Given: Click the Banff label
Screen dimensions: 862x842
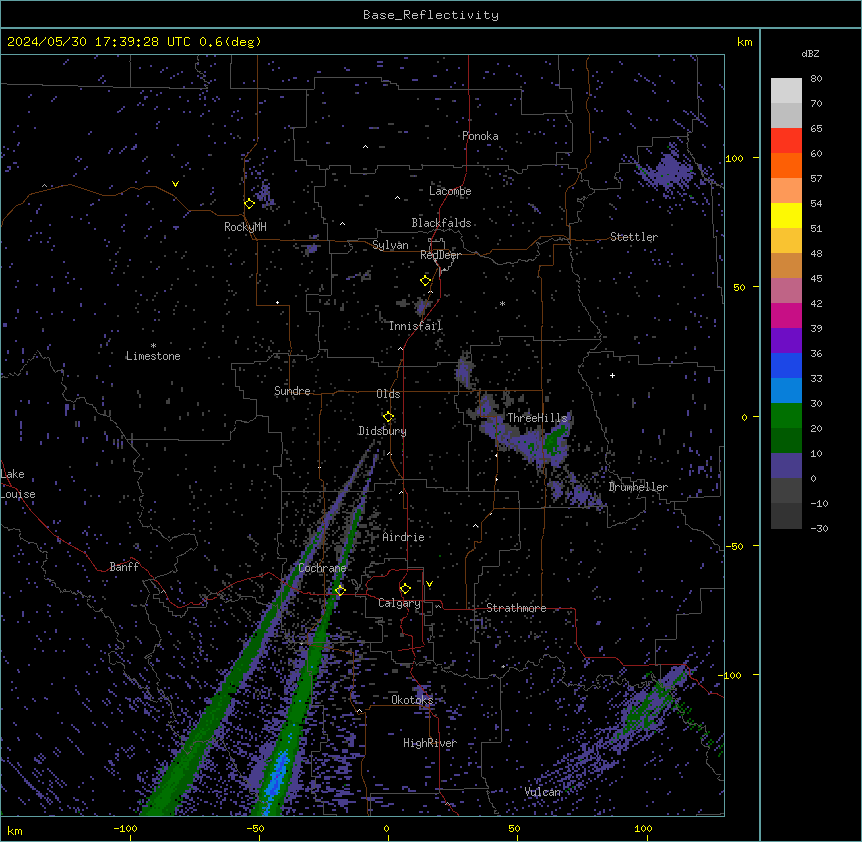Looking at the screenshot, I should [124, 567].
